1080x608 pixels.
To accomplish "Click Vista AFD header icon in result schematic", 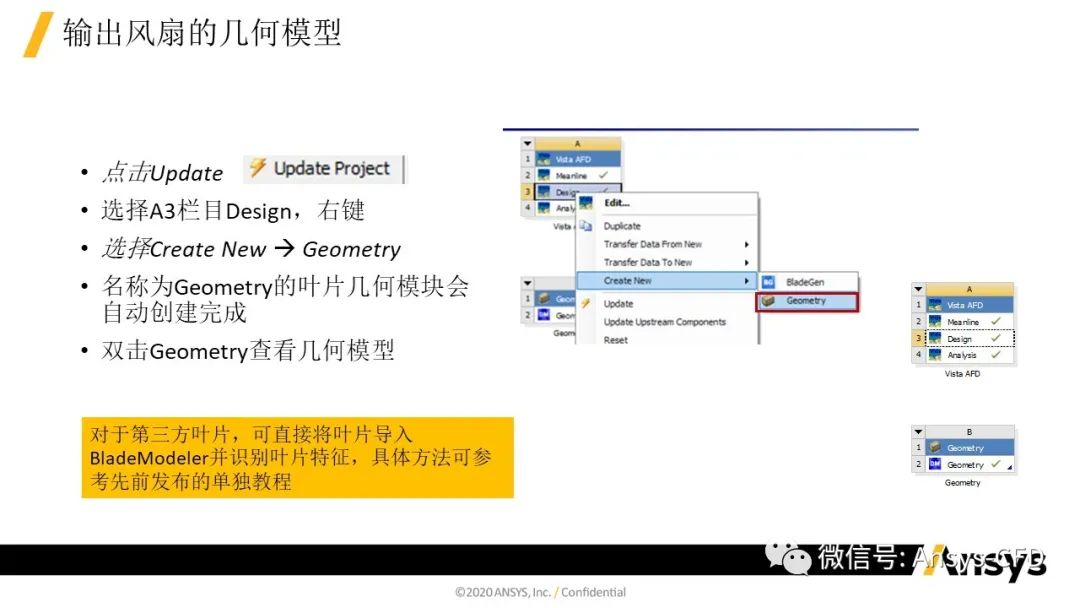I will (935, 305).
